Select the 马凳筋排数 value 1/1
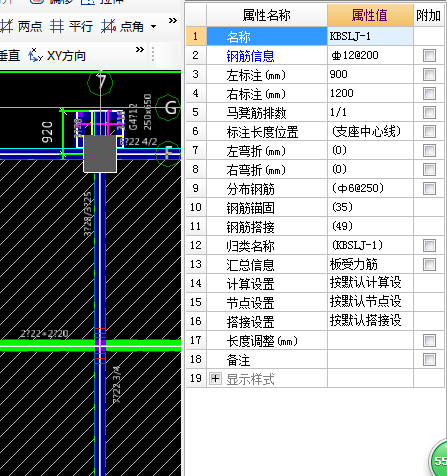The image size is (447, 476). [370, 112]
